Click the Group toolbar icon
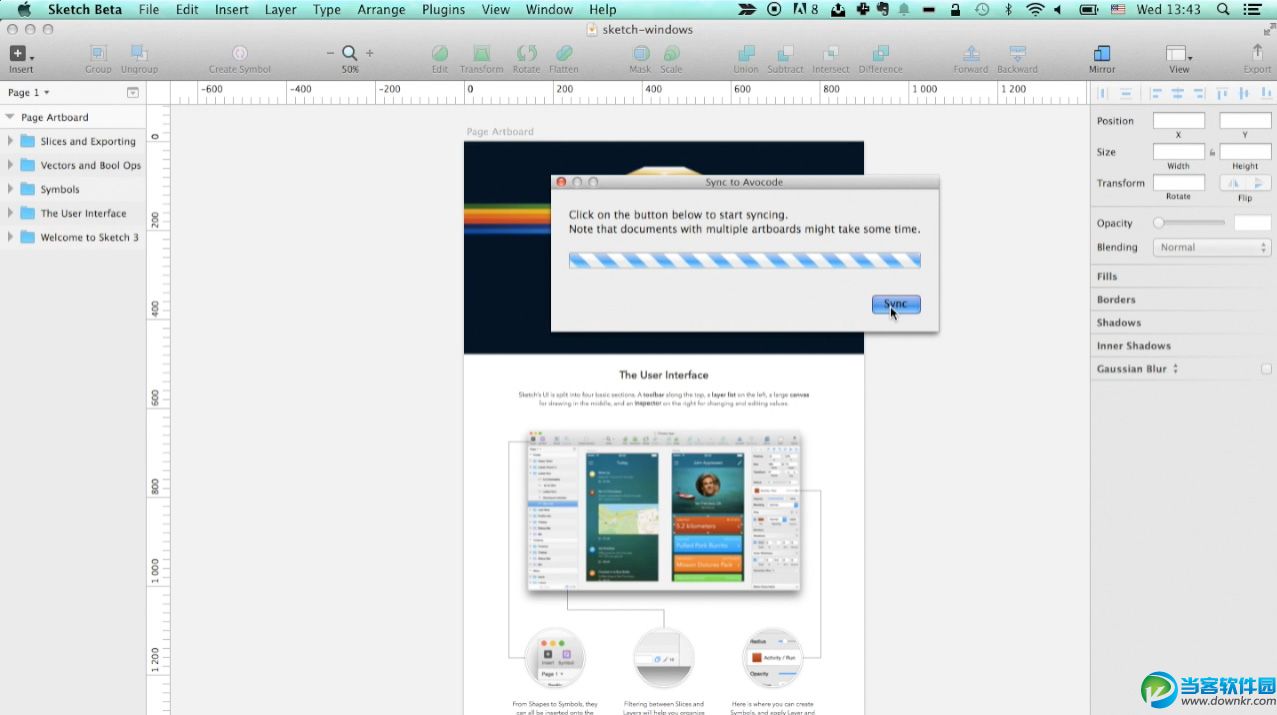The image size is (1277, 715). click(98, 53)
